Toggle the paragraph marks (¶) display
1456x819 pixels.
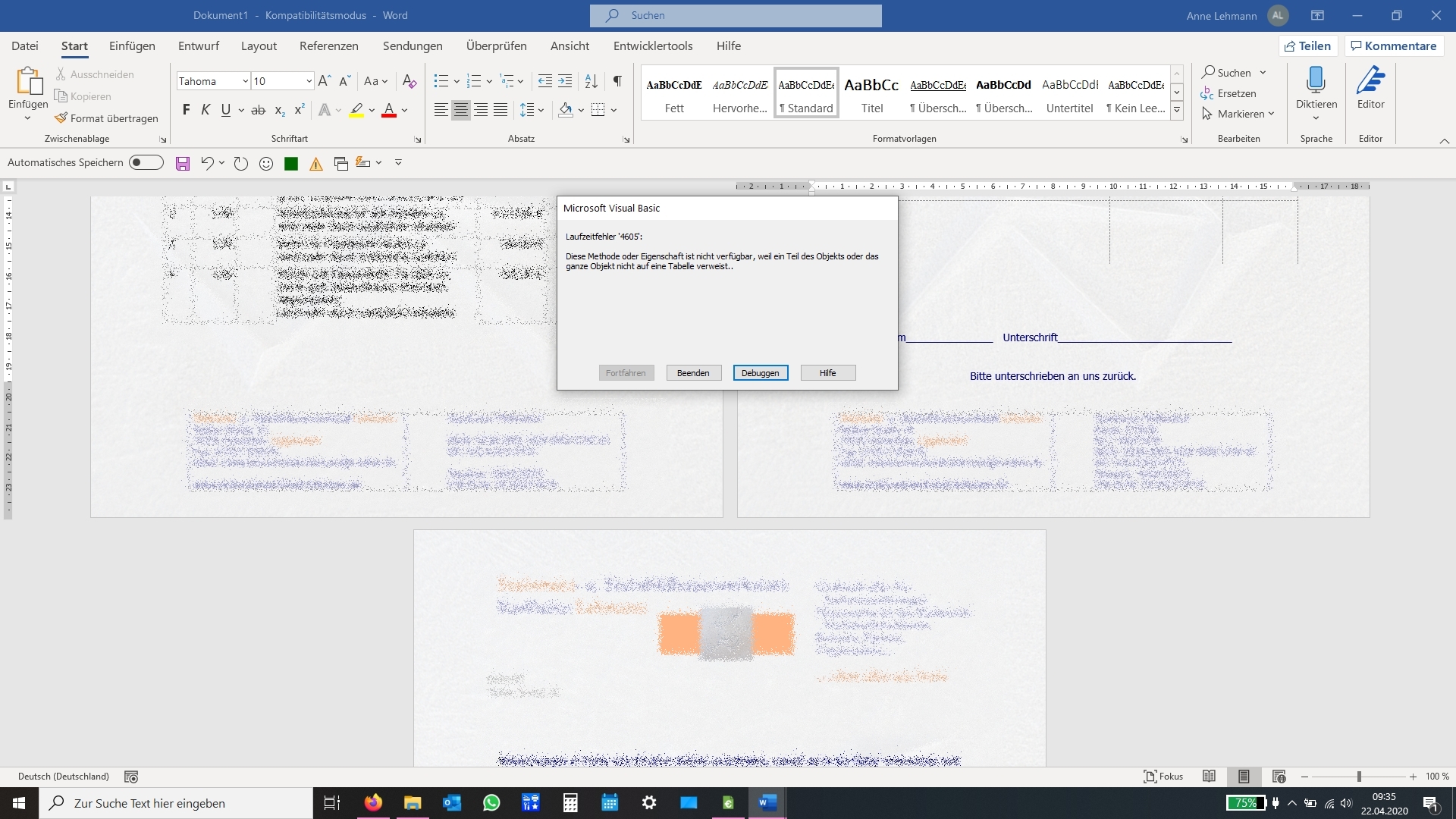617,81
